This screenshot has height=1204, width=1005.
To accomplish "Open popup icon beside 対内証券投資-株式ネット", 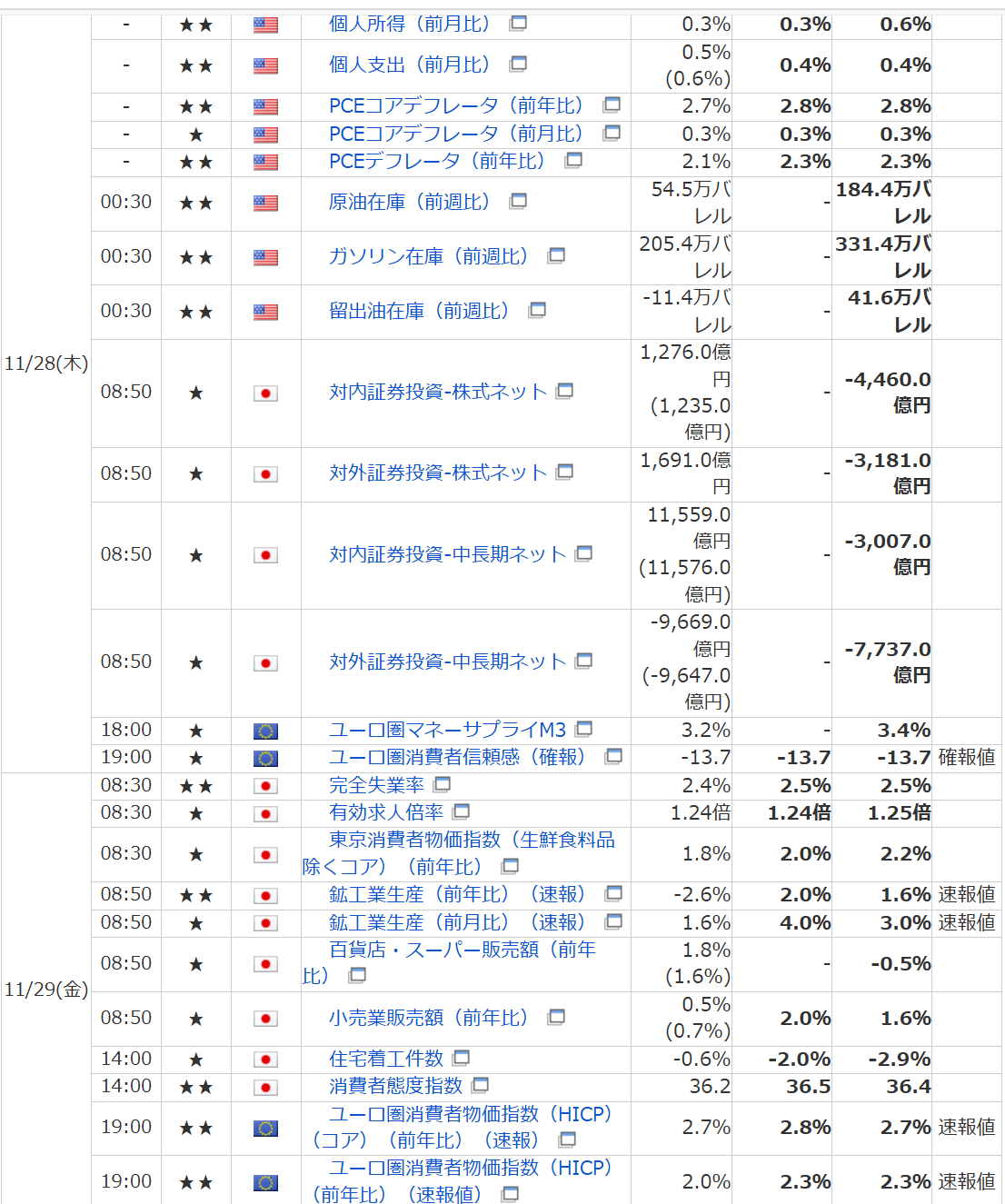I will 564,391.
